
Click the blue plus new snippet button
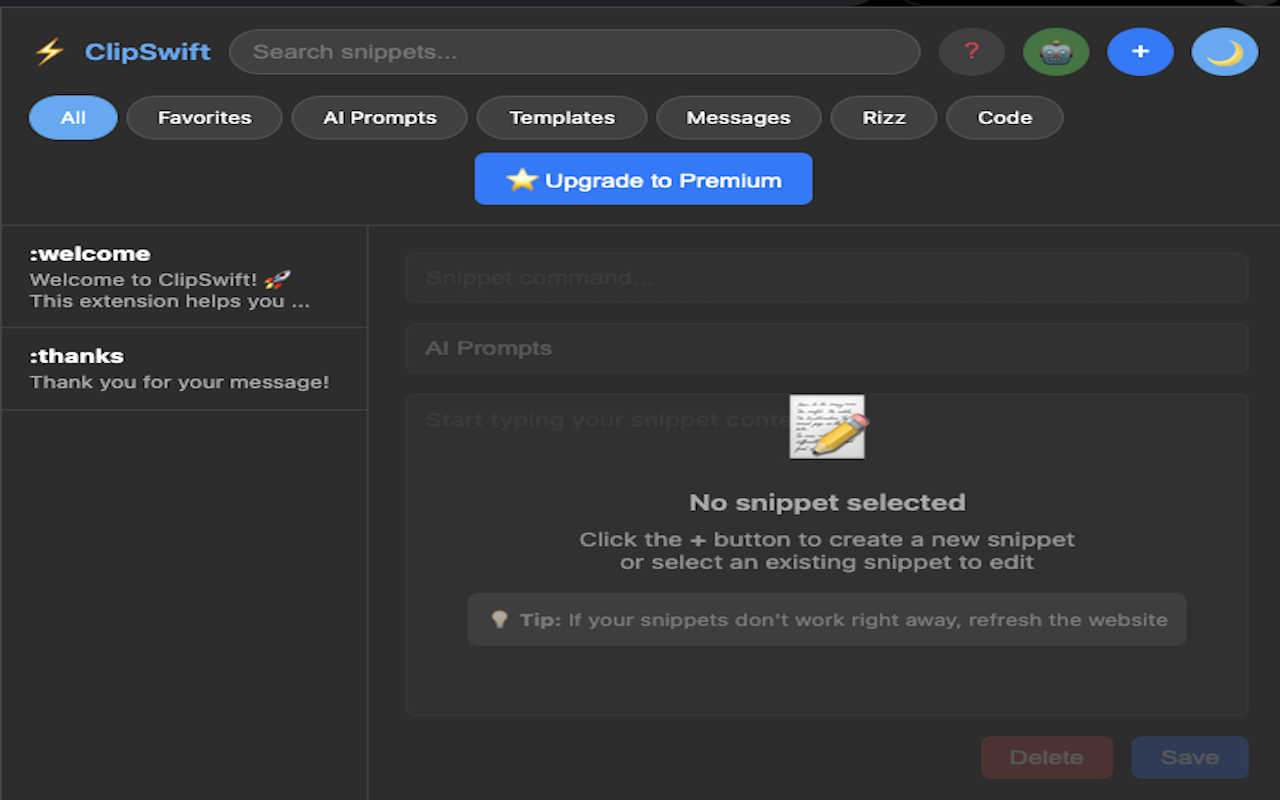(x=1140, y=52)
